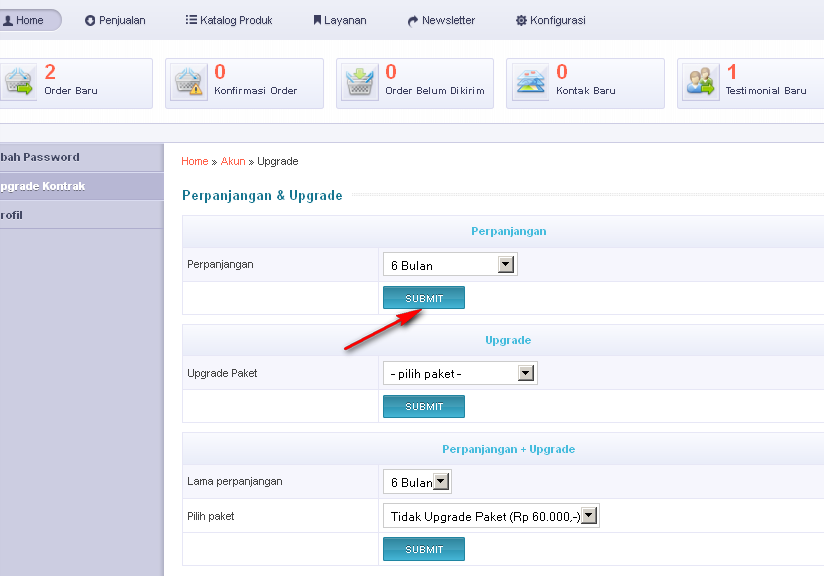Open the Newsletter menu
The width and height of the screenshot is (824, 576).
[441, 20]
